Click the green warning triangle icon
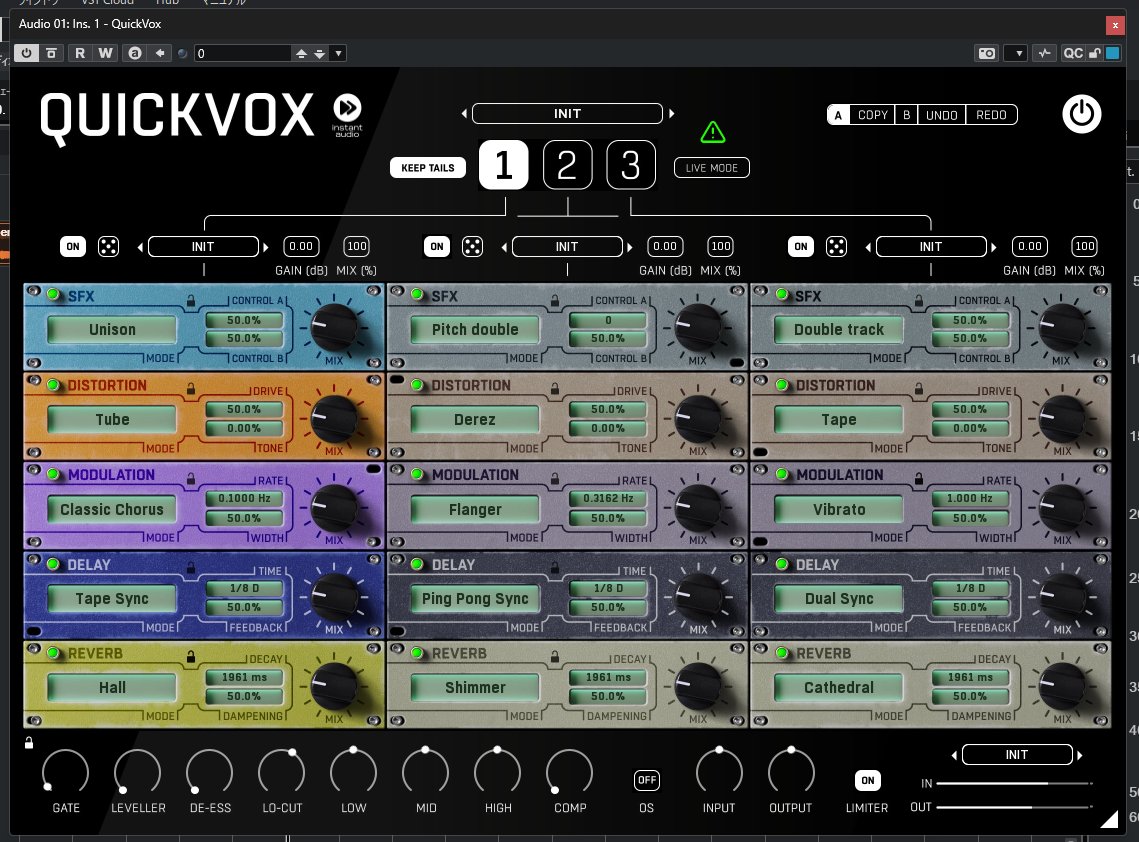Viewport: 1139px width, 842px height. tap(713, 132)
